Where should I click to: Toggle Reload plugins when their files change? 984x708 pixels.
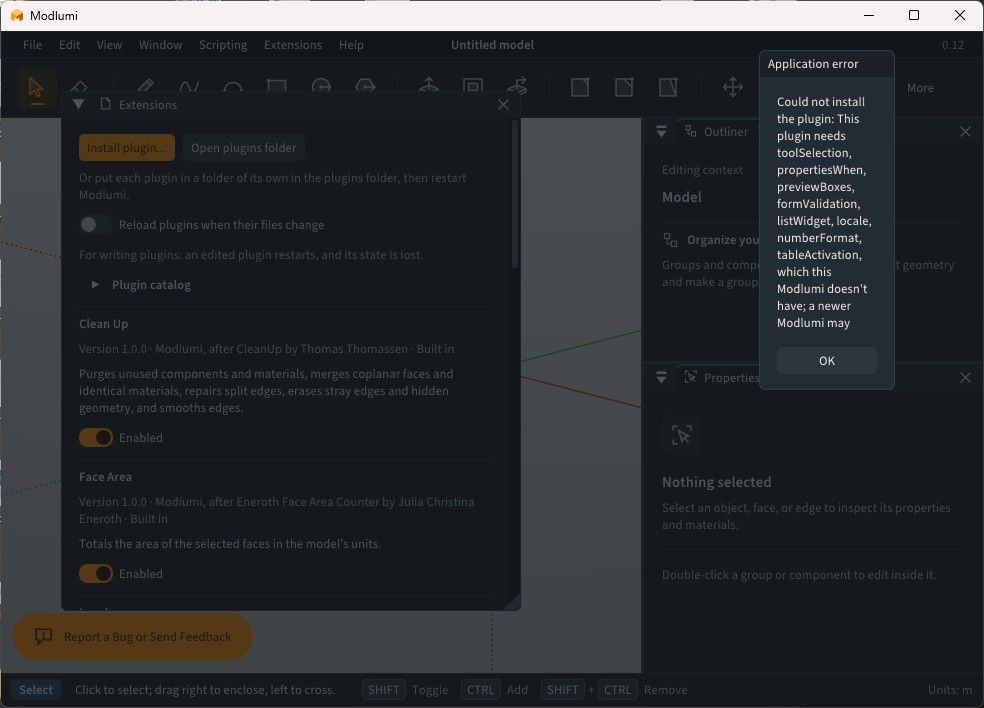[x=95, y=225]
